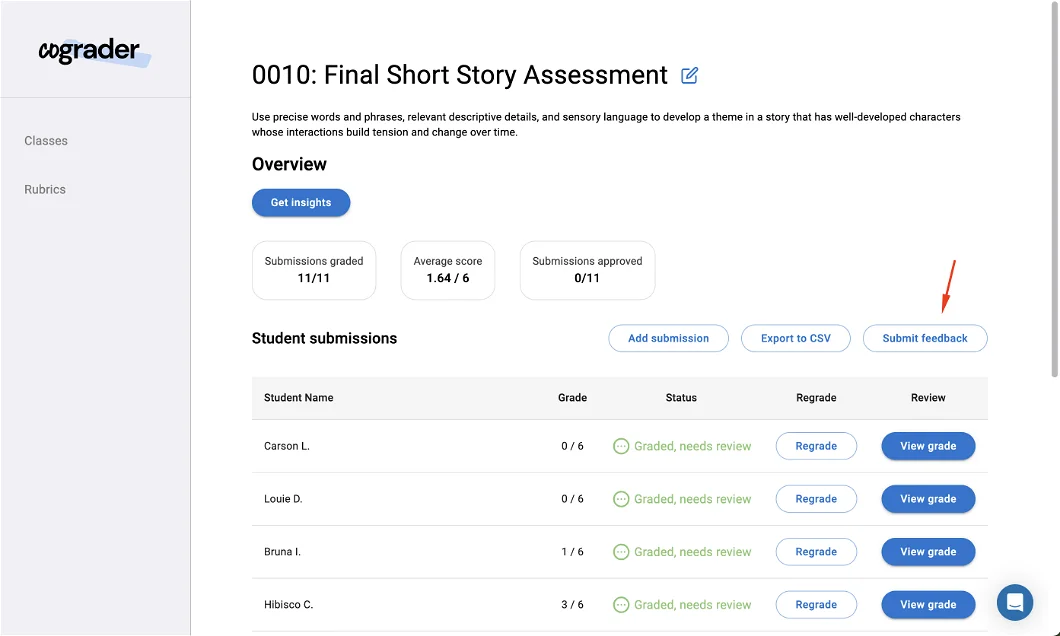
Task: Click Bruna I.'s needs-review status icon
Action: [x=621, y=551]
